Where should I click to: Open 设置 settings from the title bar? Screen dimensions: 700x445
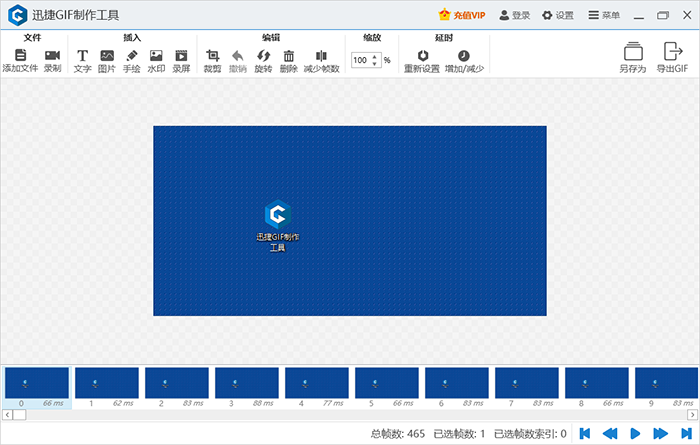point(558,15)
